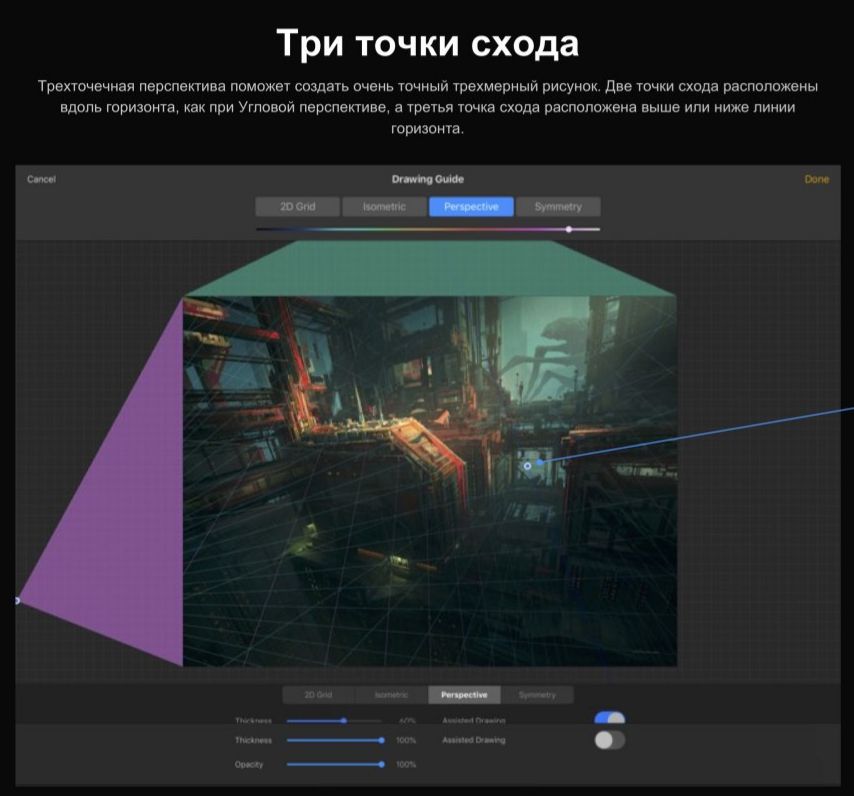854x796 pixels.
Task: Select highlighted blue Perspective tab
Action: [x=471, y=207]
